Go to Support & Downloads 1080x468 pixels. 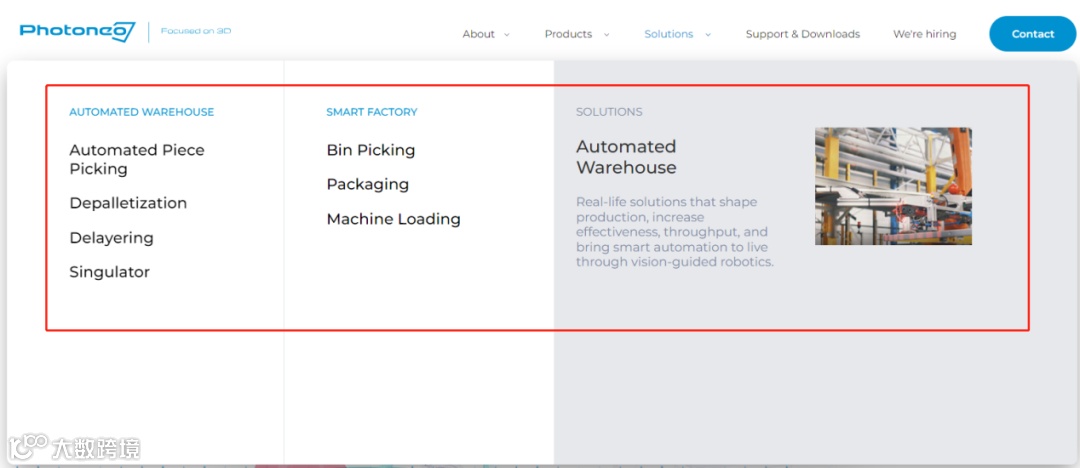[802, 34]
